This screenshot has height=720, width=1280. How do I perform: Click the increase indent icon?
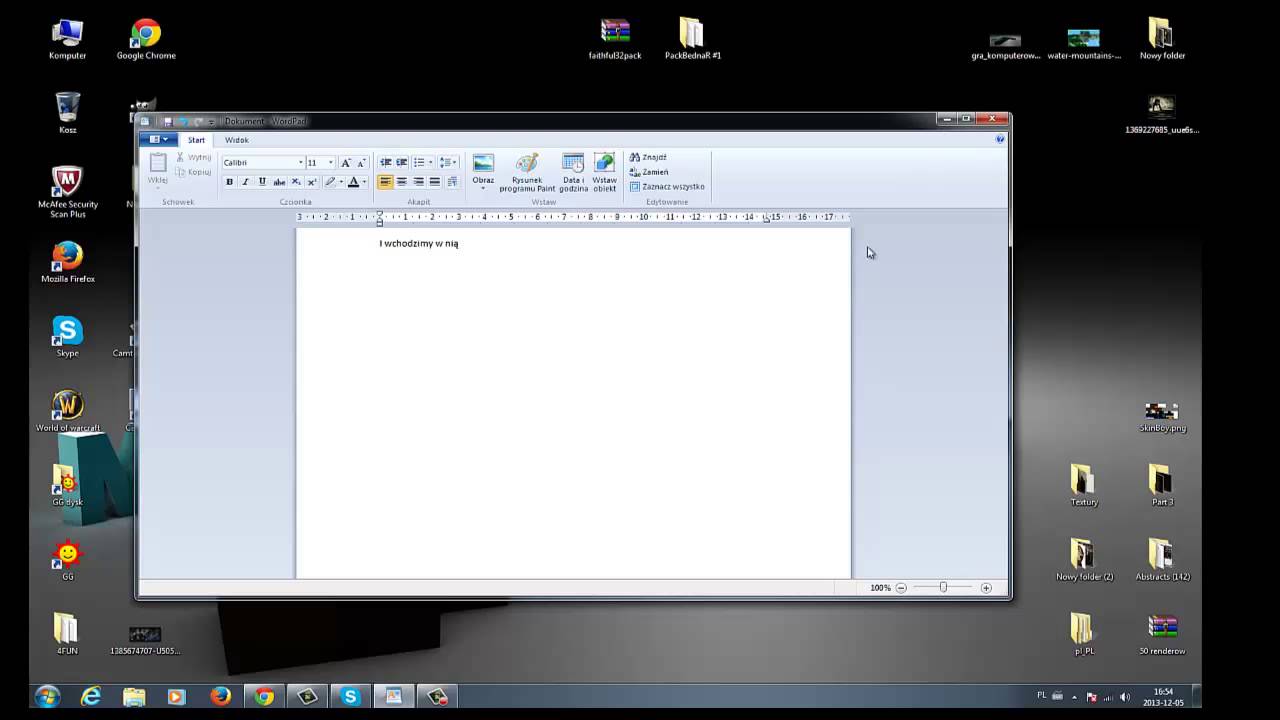click(x=401, y=162)
